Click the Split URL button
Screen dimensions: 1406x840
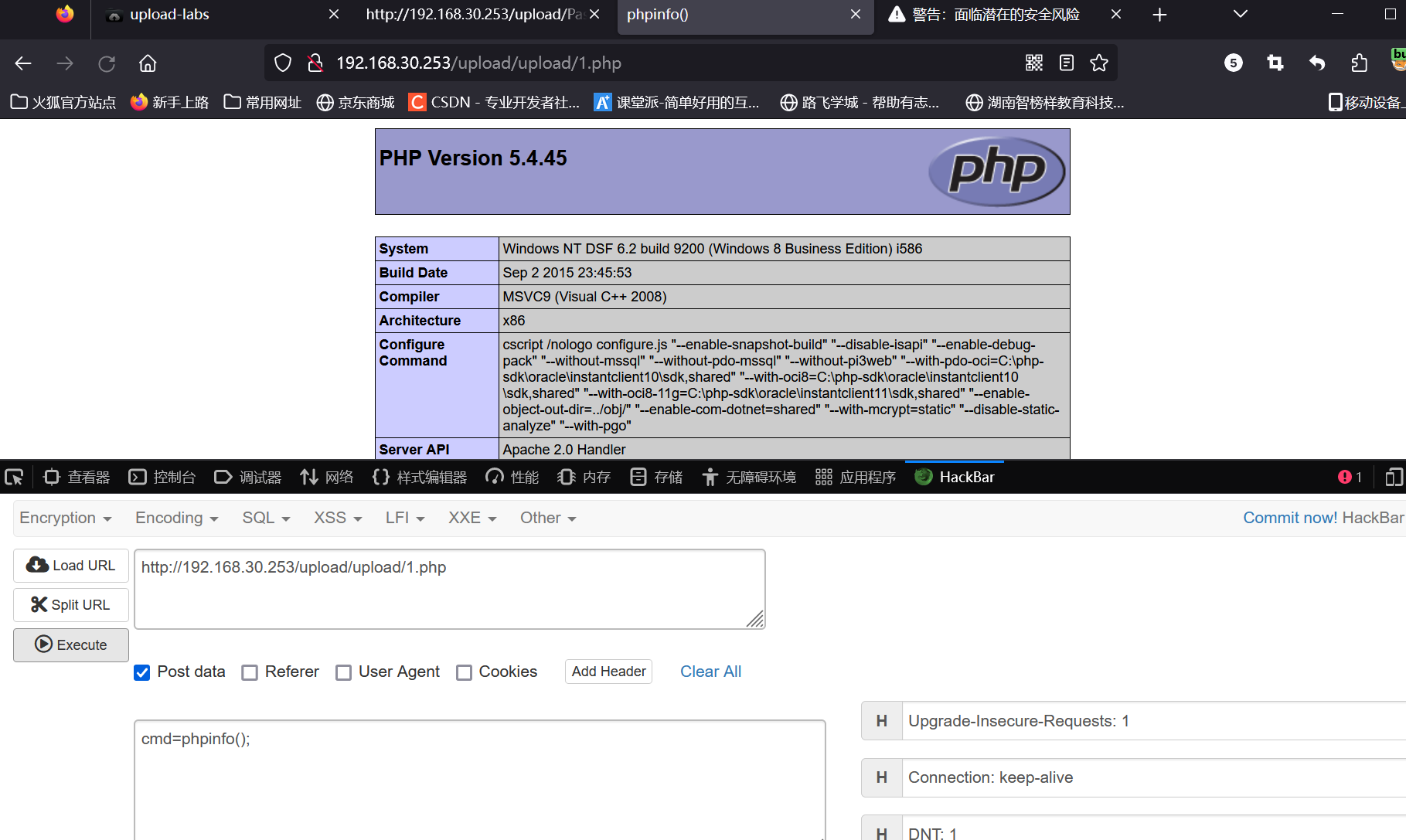(71, 605)
